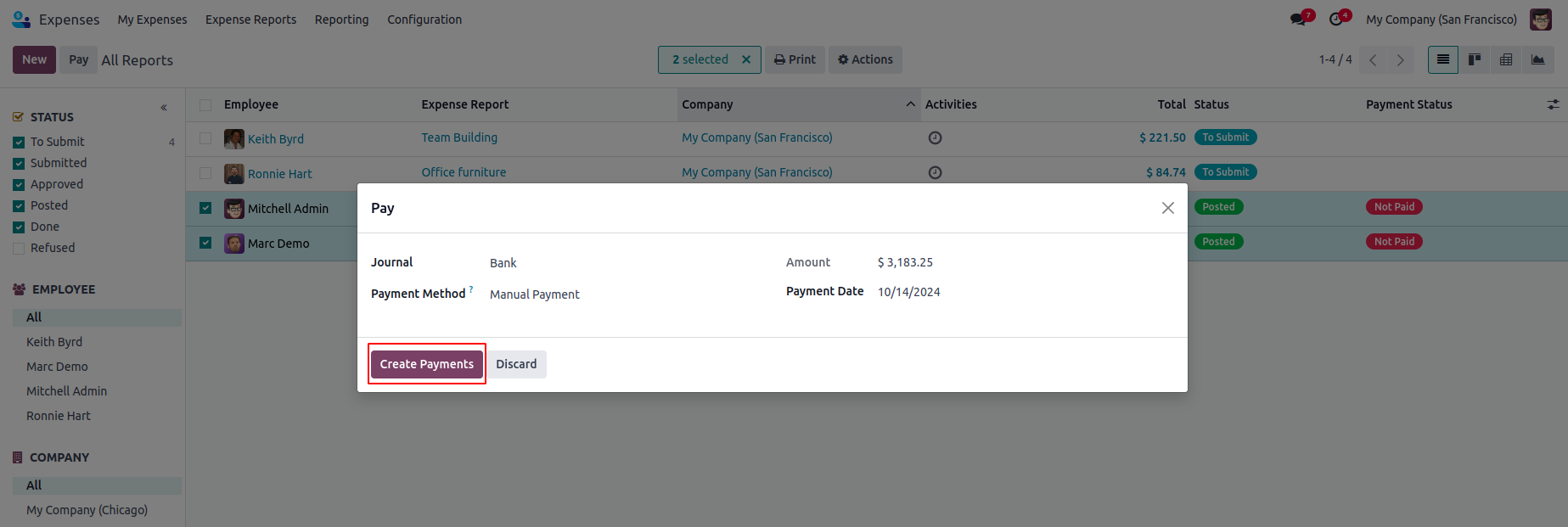Uncheck the To Submit status filter
The image size is (1568, 527).
(19, 143)
